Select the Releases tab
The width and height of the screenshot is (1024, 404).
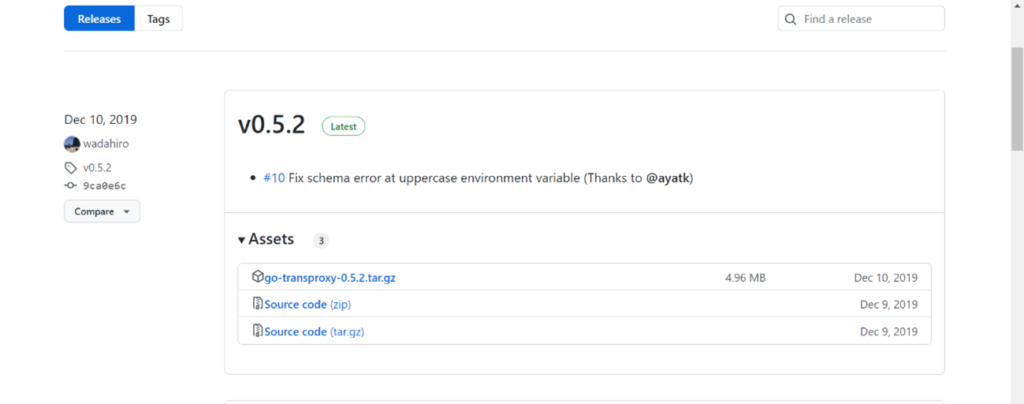click(99, 19)
